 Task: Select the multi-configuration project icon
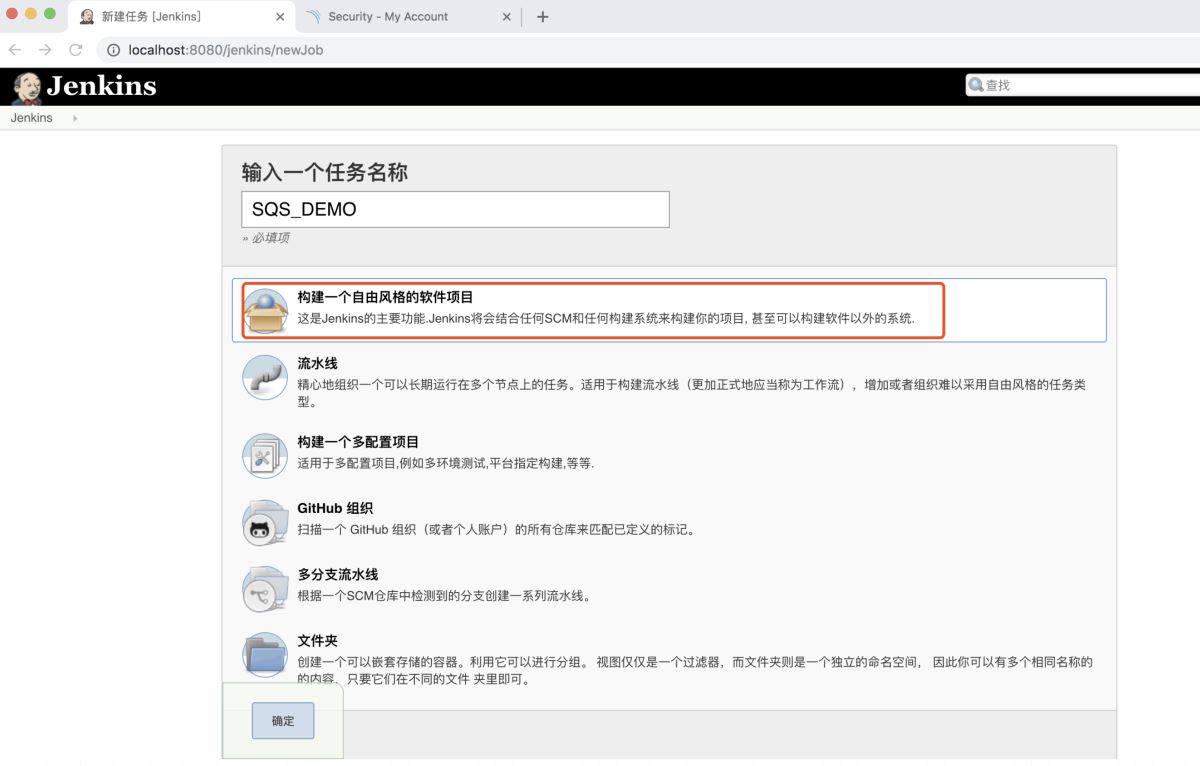[x=265, y=456]
